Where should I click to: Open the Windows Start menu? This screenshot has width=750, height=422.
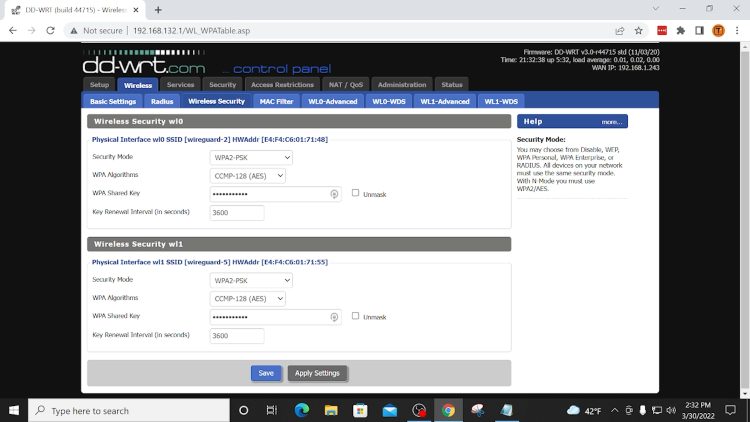click(14, 411)
